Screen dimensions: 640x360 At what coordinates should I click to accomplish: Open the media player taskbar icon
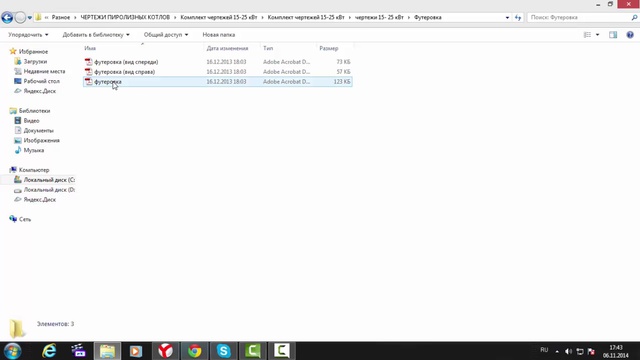136,351
